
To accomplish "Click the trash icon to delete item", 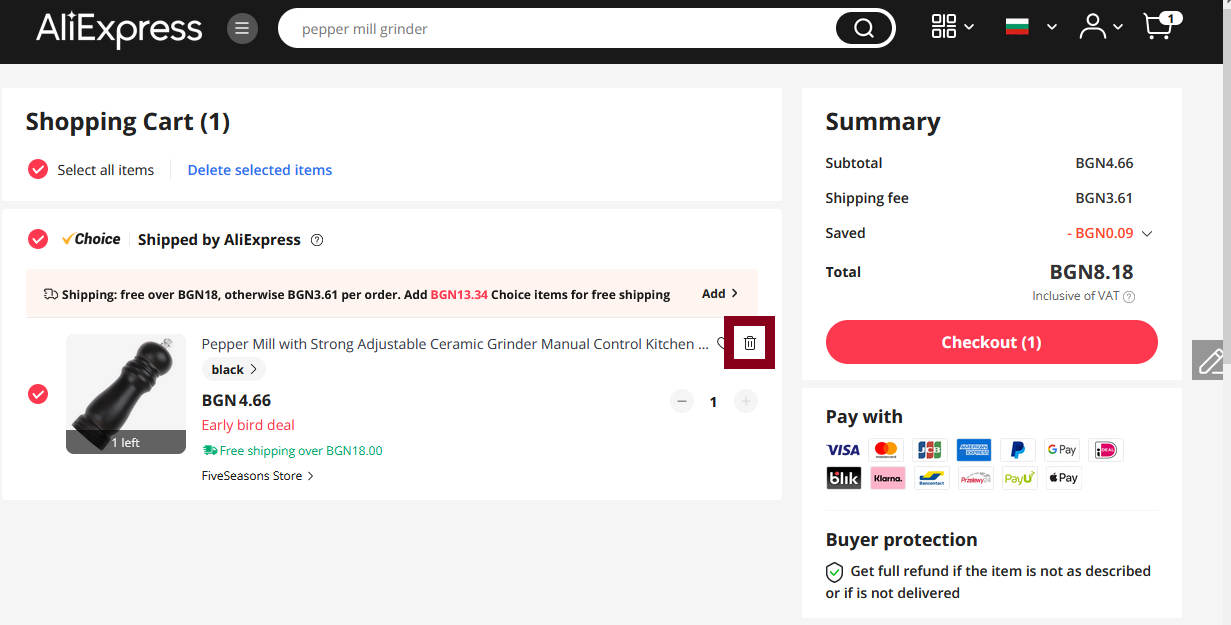I will (750, 343).
